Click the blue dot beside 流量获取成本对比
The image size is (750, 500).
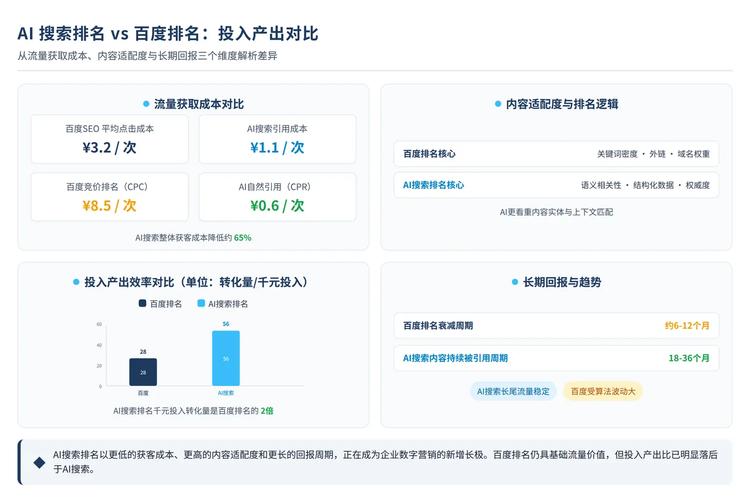tap(146, 104)
